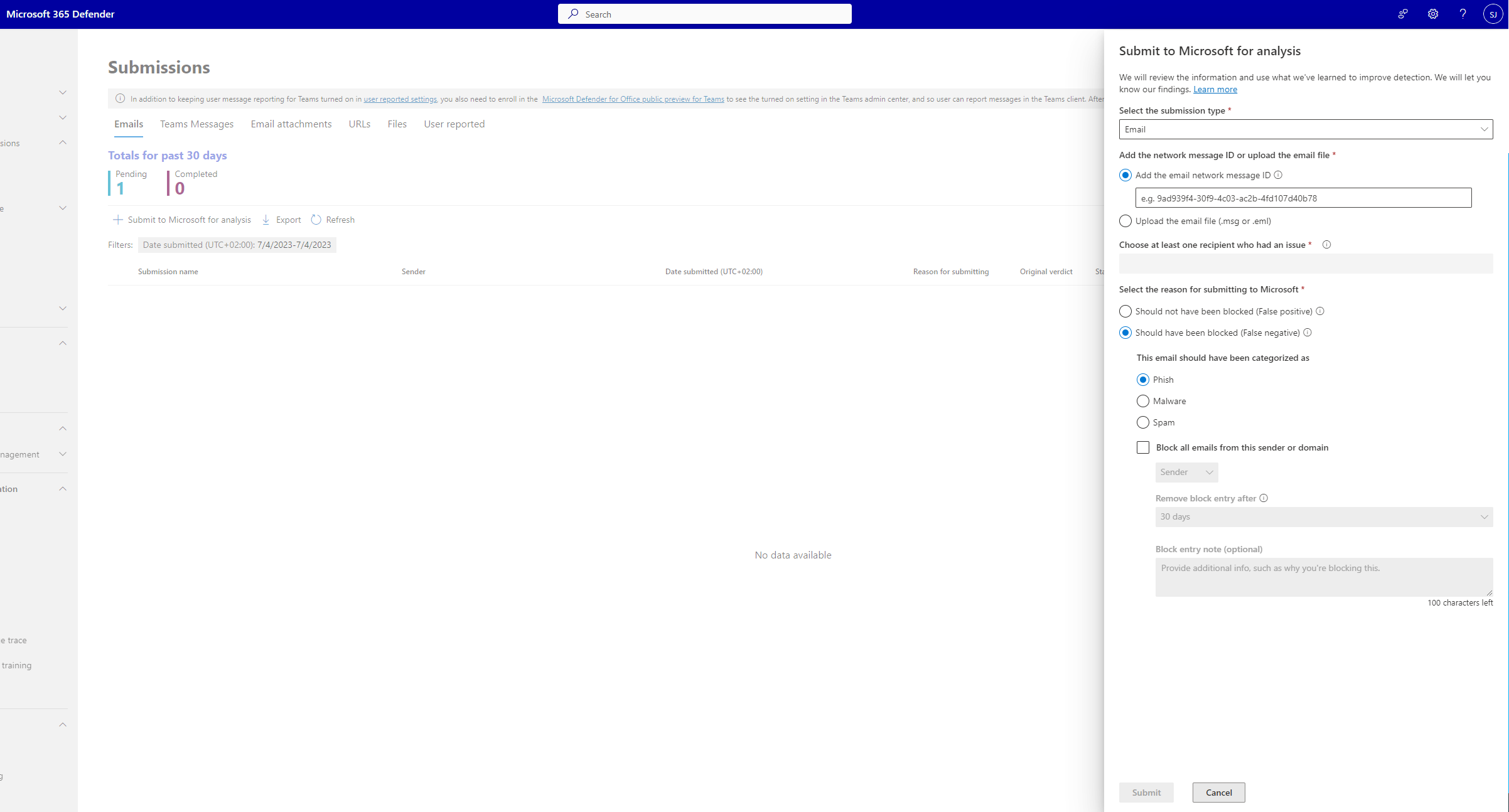Click the Microsoft 365 Defender title
The width and height of the screenshot is (1509, 812).
(x=60, y=14)
